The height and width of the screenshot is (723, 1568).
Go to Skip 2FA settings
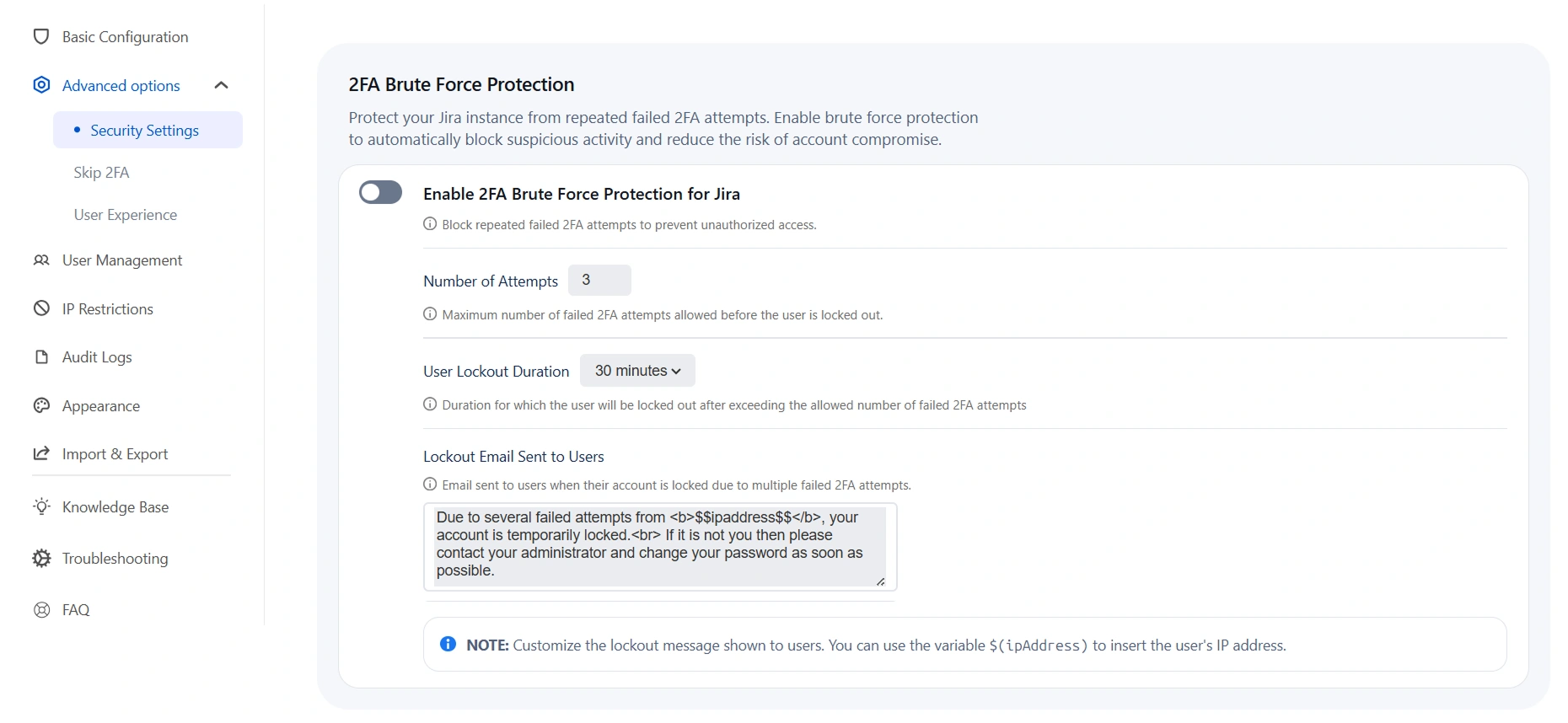tap(101, 173)
